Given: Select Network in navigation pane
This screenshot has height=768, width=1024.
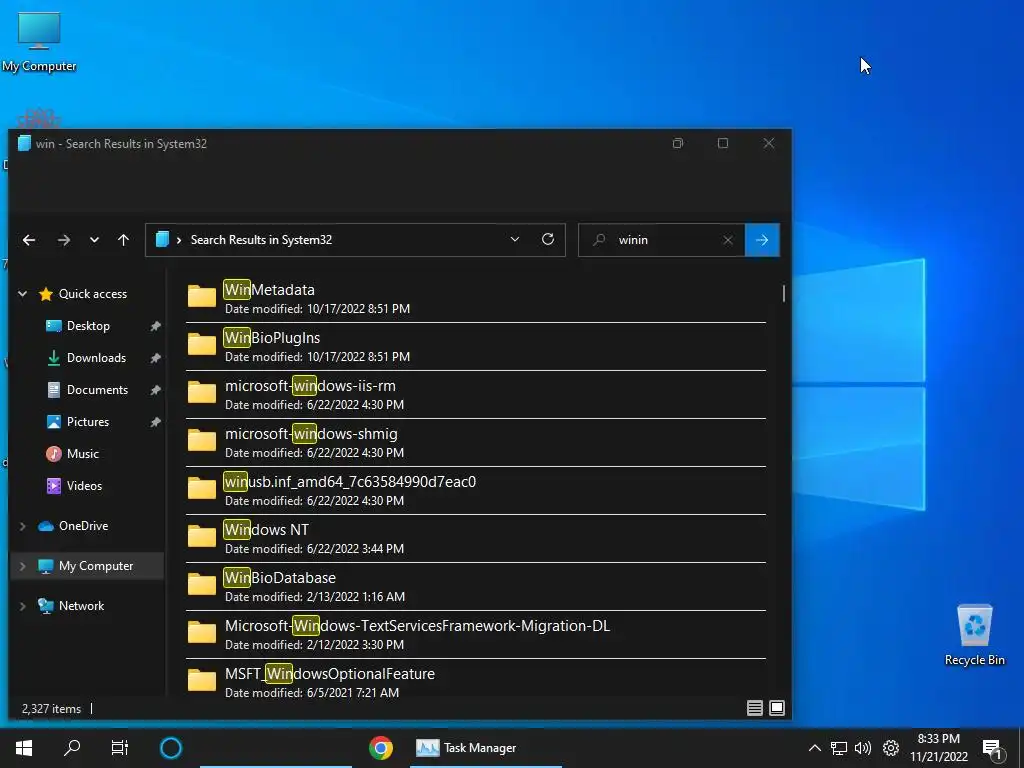Looking at the screenshot, I should [81, 606].
